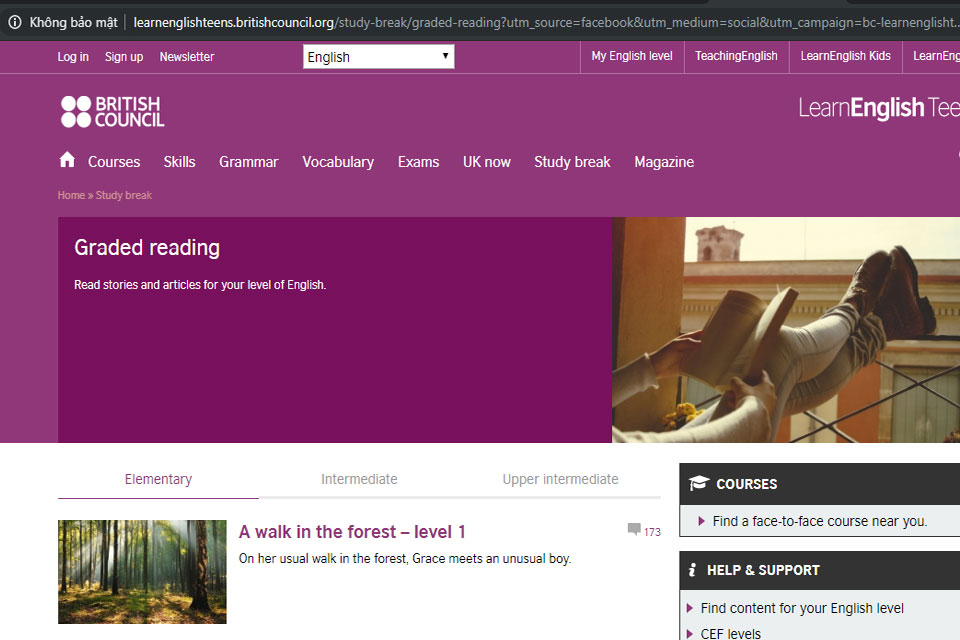Click the address bar URL
This screenshot has height=640, width=960.
coord(545,23)
